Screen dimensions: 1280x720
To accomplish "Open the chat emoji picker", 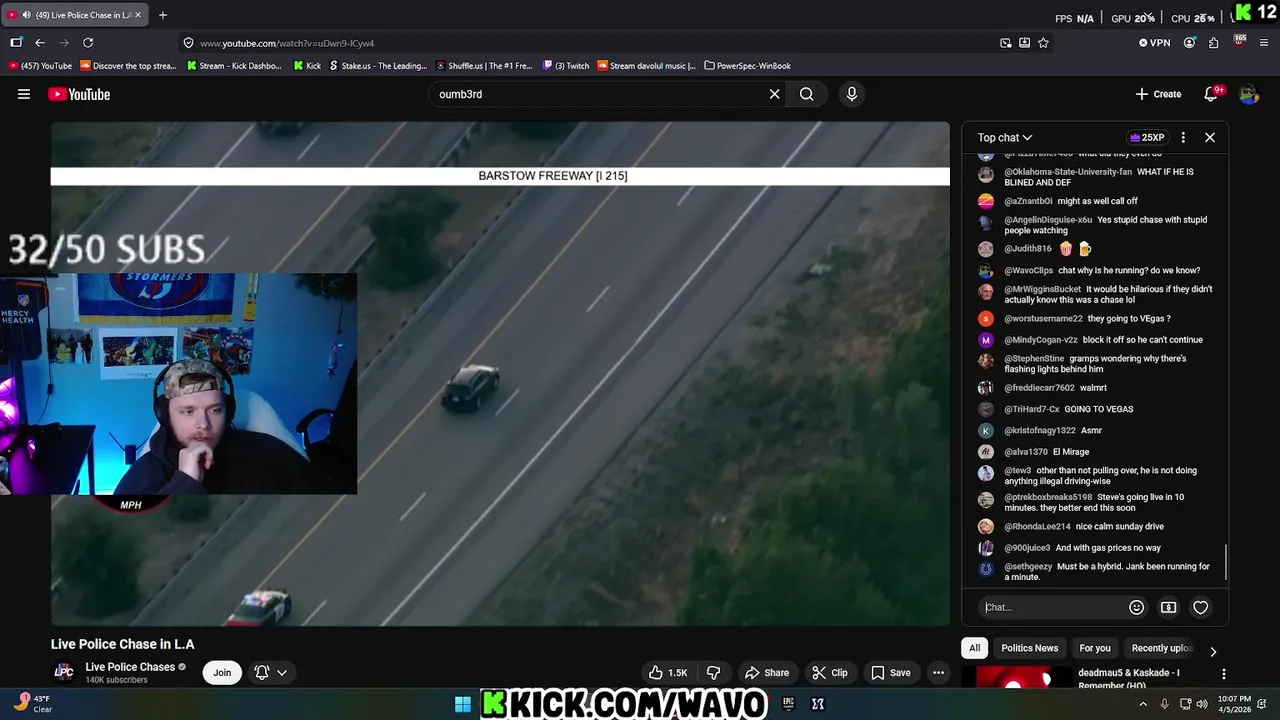I will [1136, 607].
